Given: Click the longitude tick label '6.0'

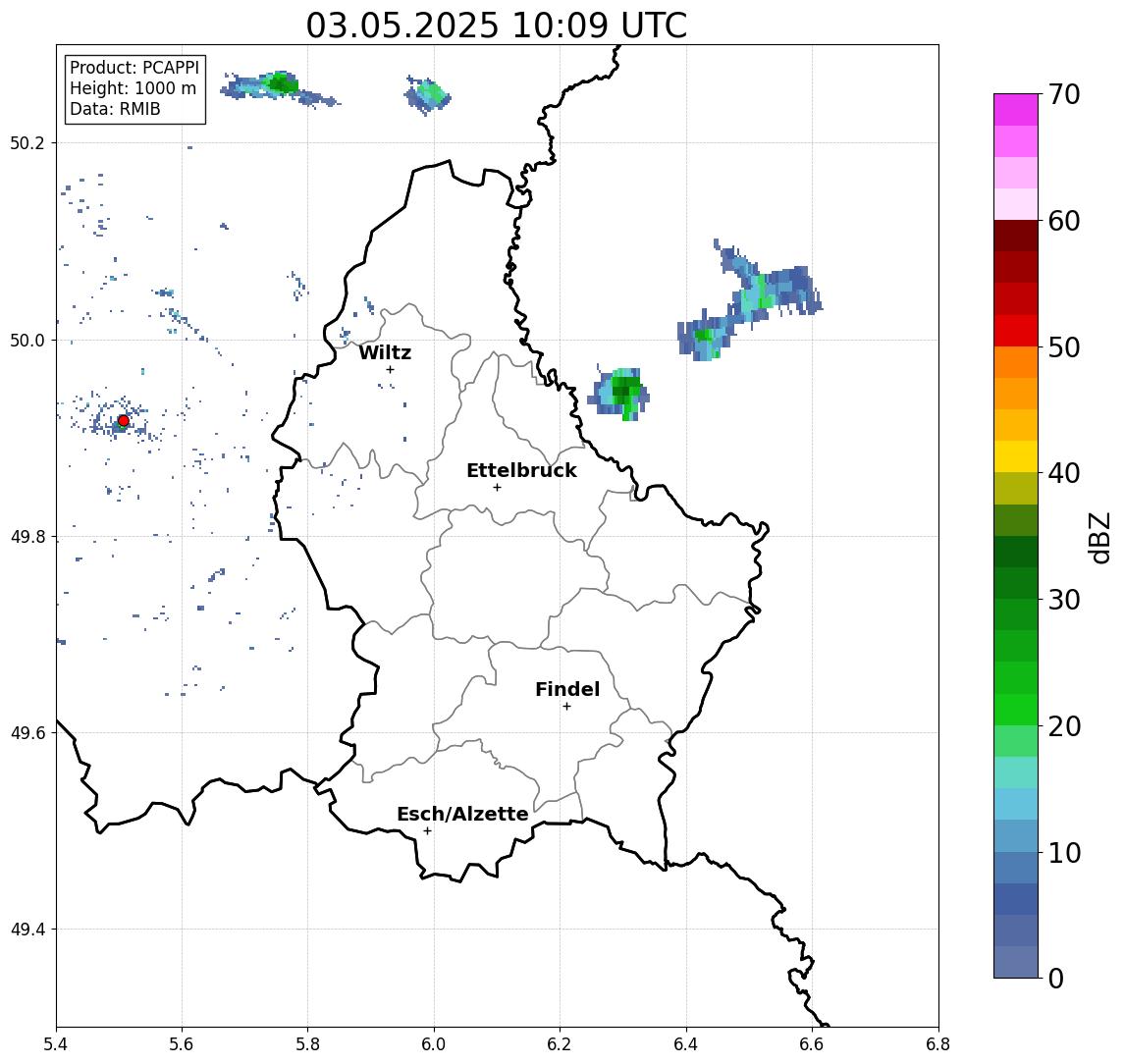Looking at the screenshot, I should [434, 1044].
